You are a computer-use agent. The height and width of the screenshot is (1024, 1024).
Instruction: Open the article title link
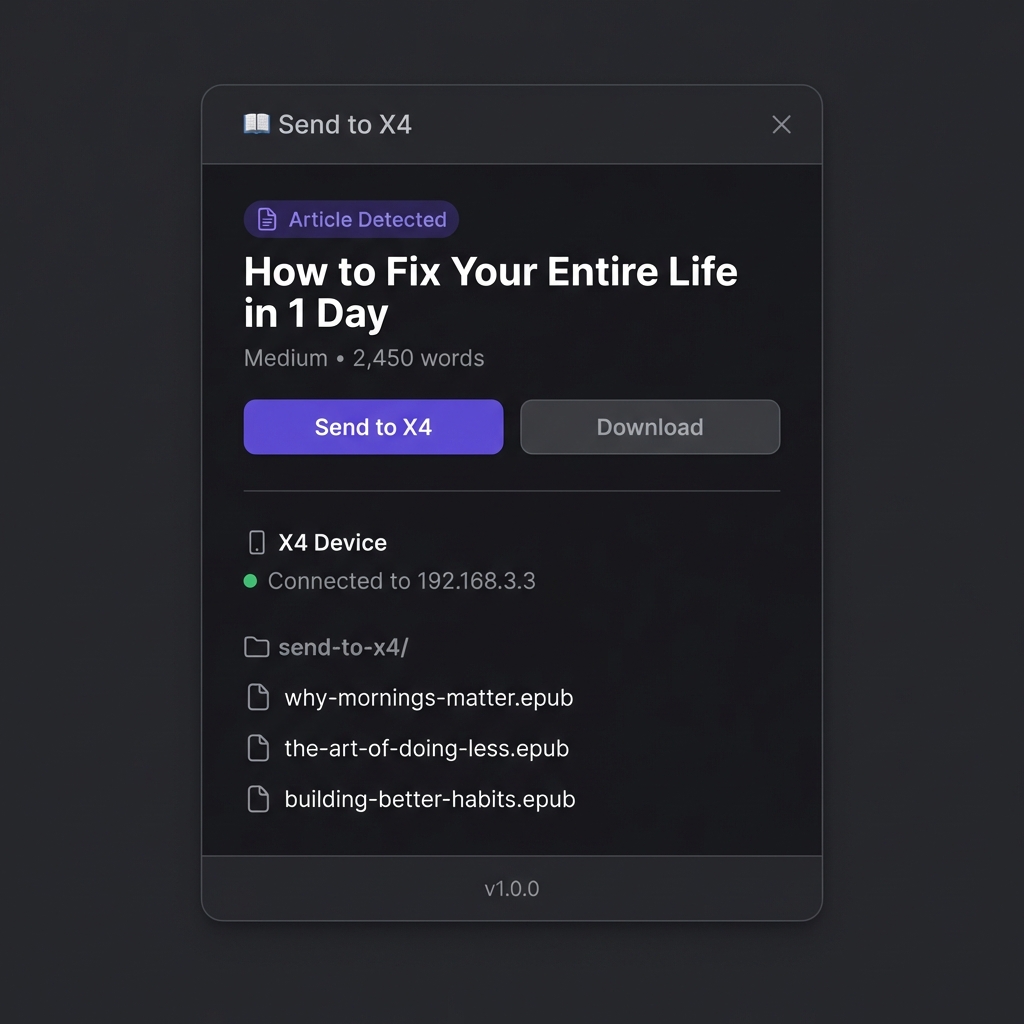[490, 290]
